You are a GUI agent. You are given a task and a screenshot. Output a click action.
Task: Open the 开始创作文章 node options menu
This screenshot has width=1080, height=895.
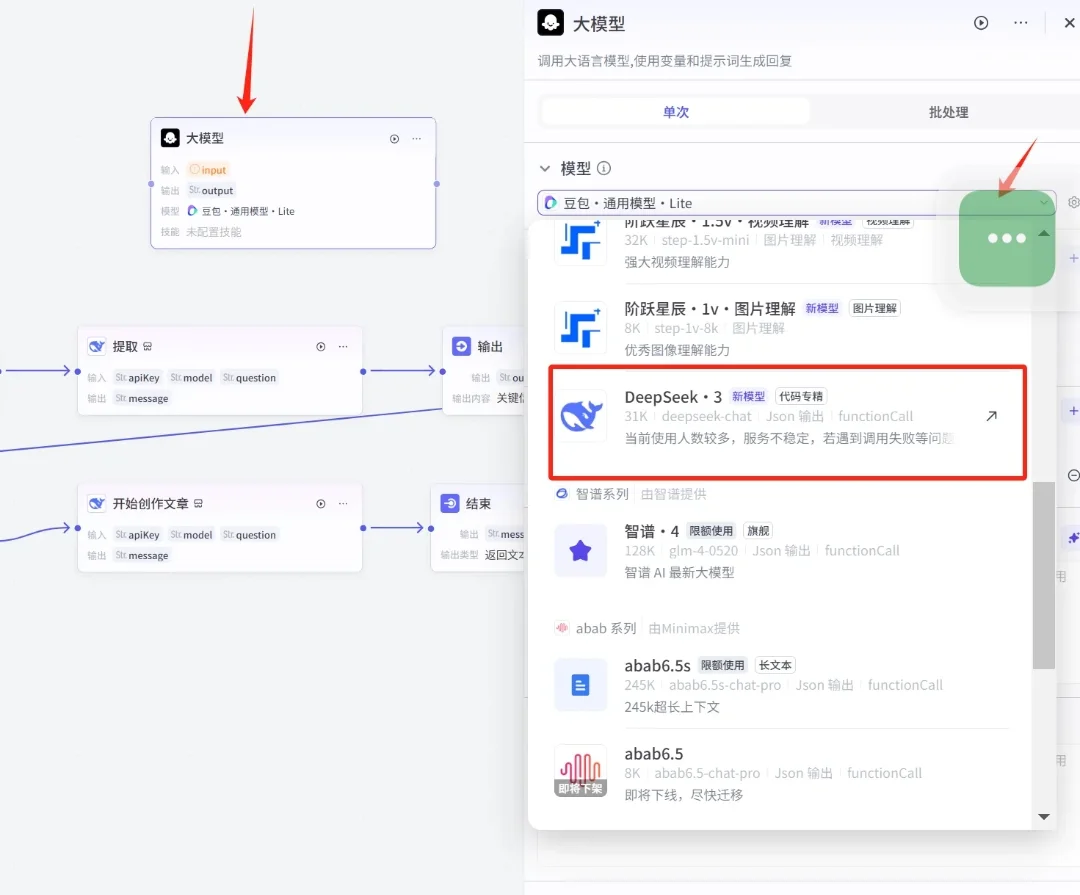(343, 504)
